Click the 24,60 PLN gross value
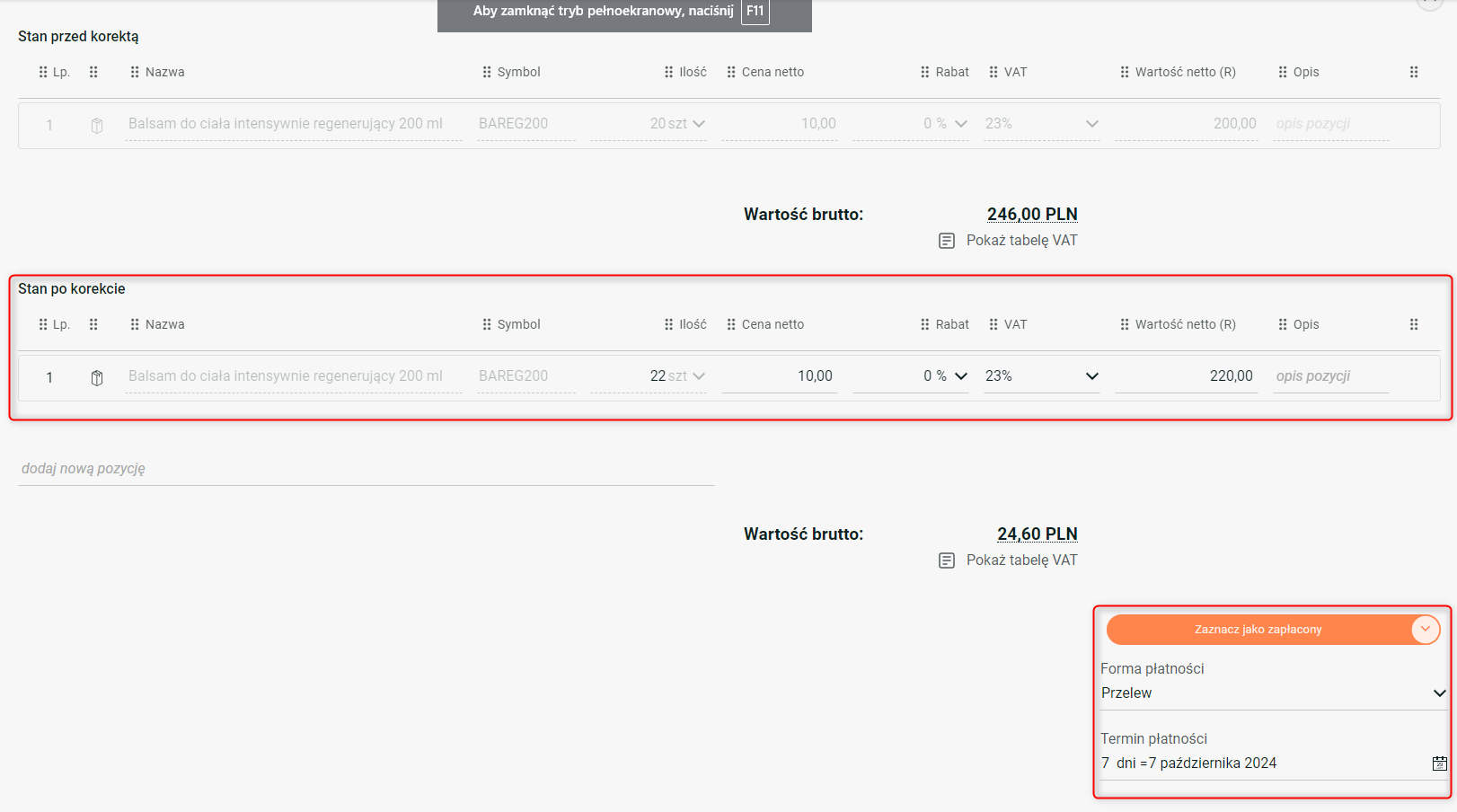Screen dimensions: 1457x812 1038,534
